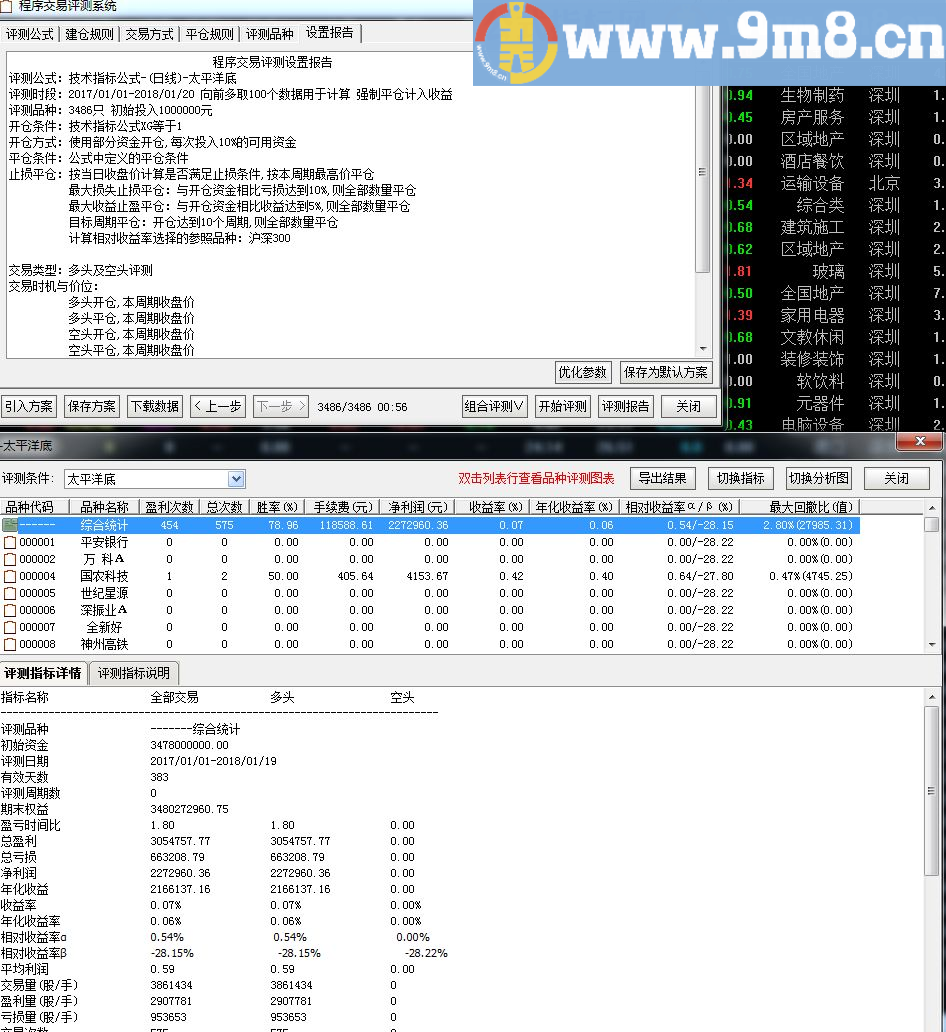Click the icon for 000005 世纪星源
Screen dimensions: 946x1032
(9, 594)
